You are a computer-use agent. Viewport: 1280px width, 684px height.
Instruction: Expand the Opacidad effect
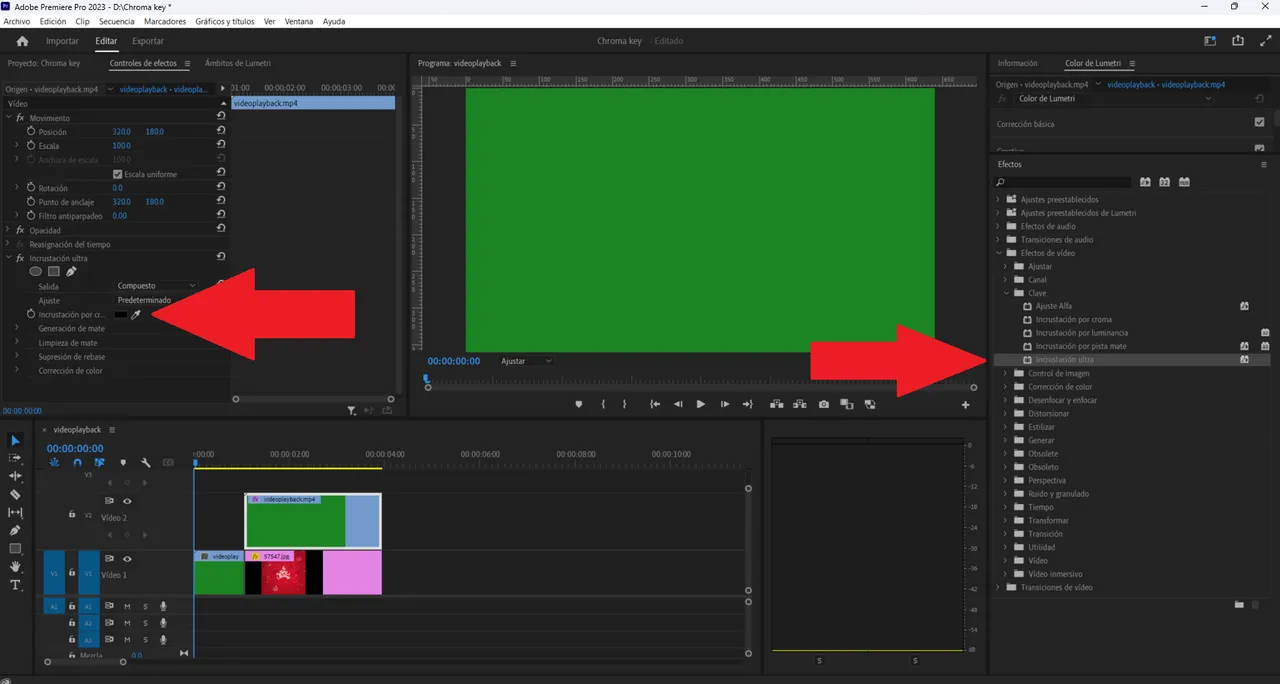click(8, 230)
